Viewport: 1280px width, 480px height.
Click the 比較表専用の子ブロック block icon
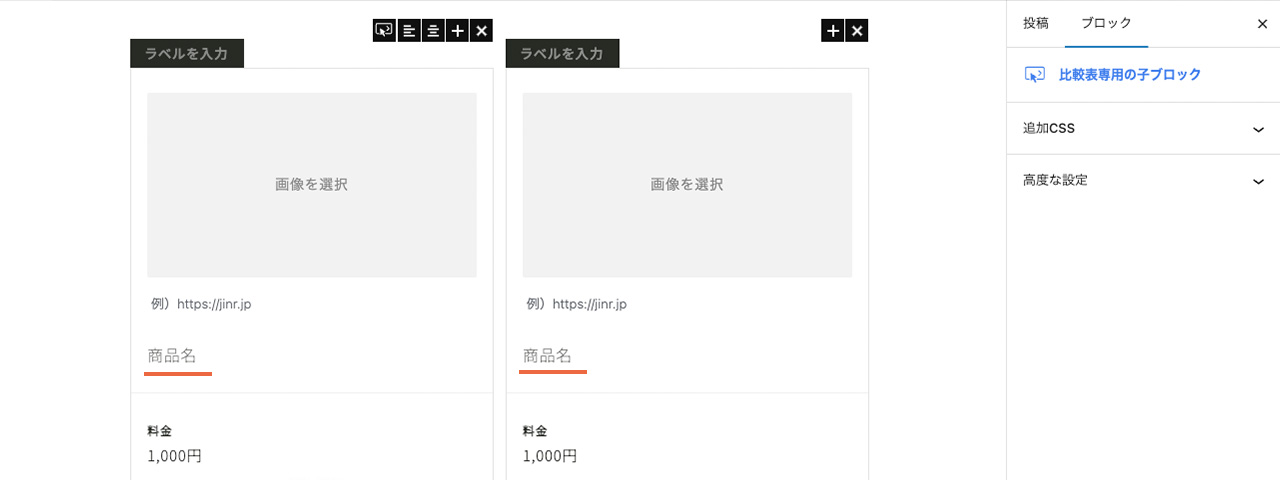[x=1035, y=75]
